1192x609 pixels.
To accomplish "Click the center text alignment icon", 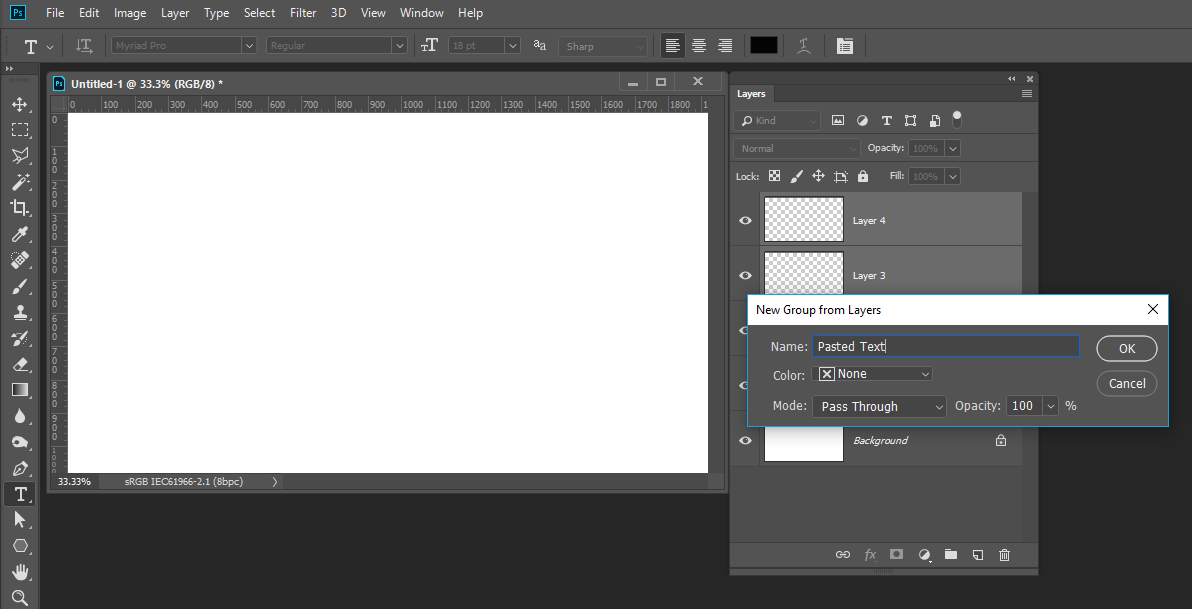I will tap(699, 46).
